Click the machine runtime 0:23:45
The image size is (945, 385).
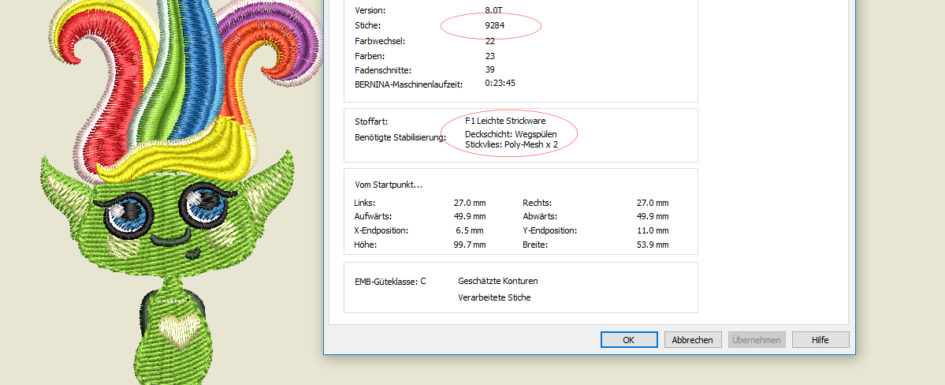coord(500,83)
